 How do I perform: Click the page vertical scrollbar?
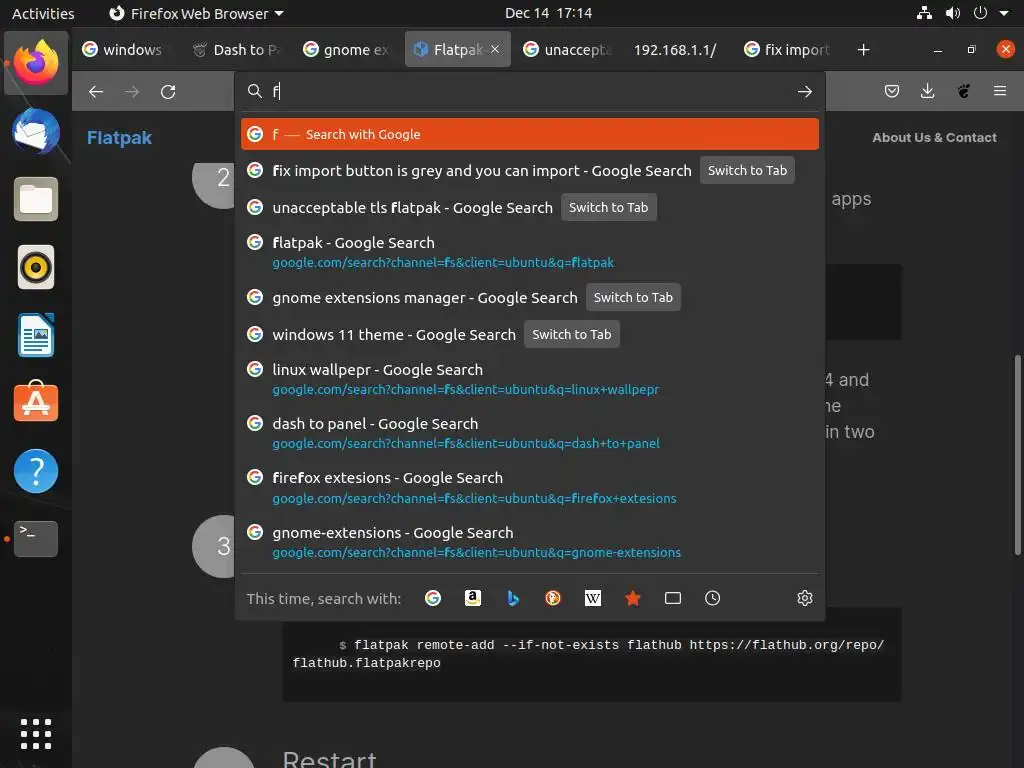click(x=1017, y=455)
